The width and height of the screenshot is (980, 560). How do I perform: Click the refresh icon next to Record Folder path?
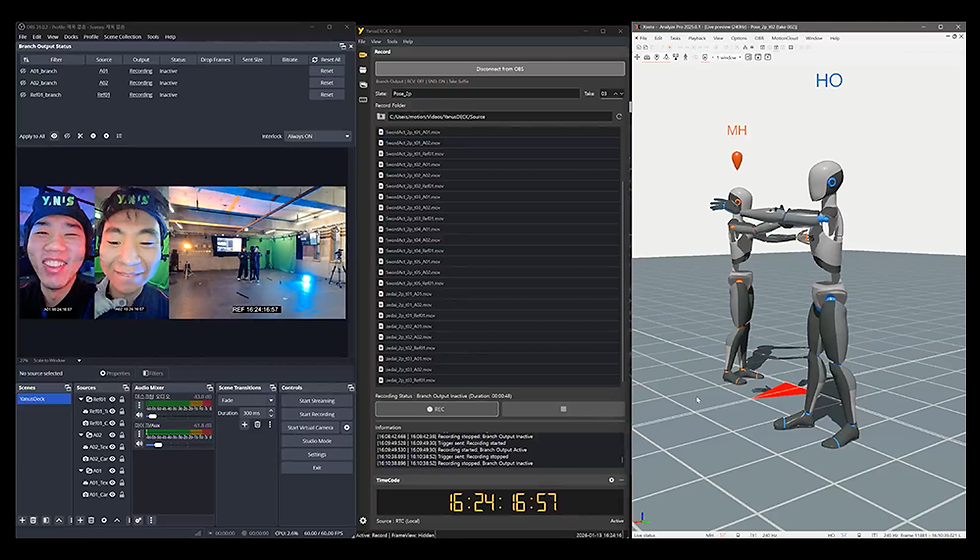point(619,116)
